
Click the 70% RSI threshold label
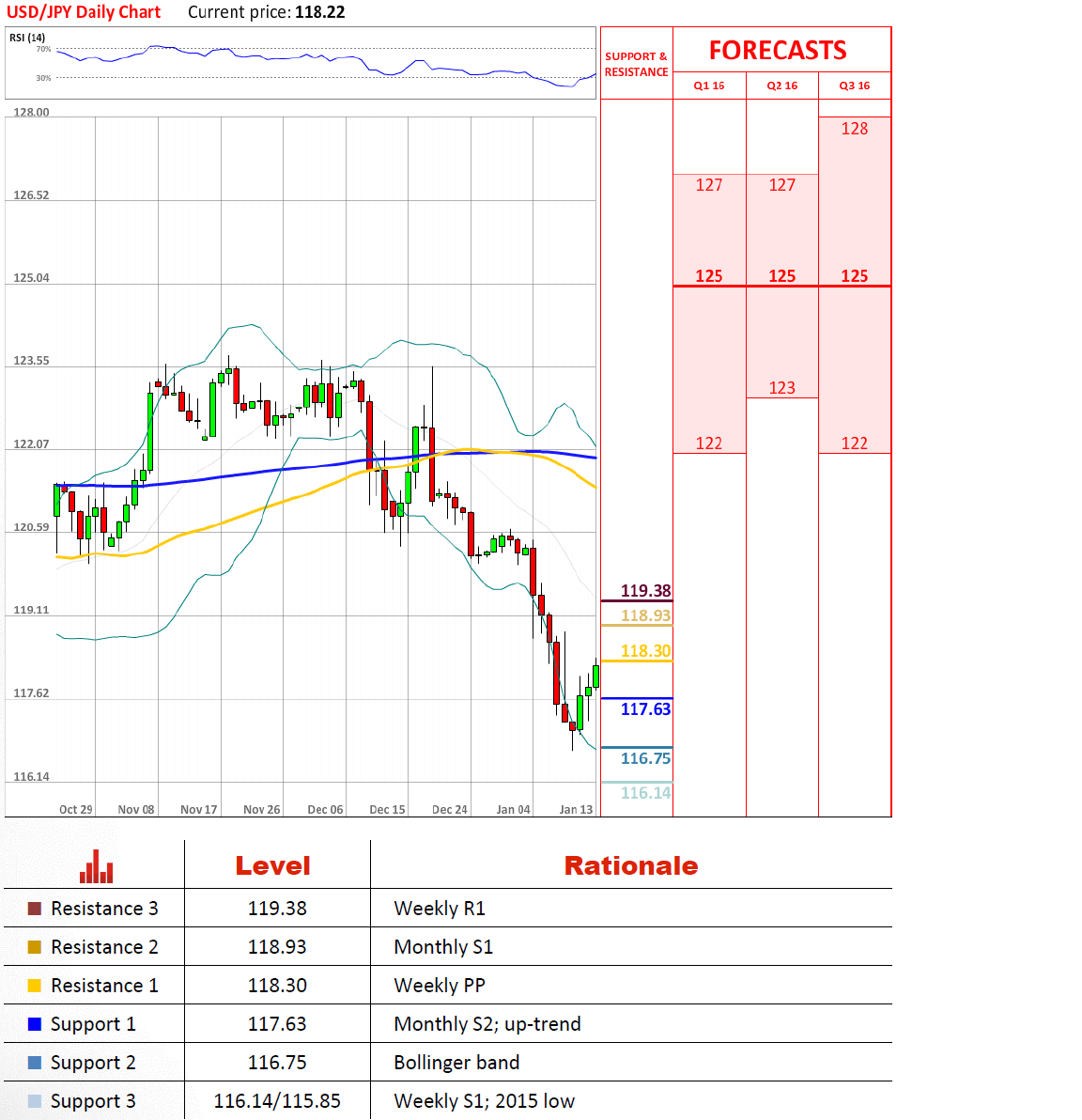click(43, 49)
